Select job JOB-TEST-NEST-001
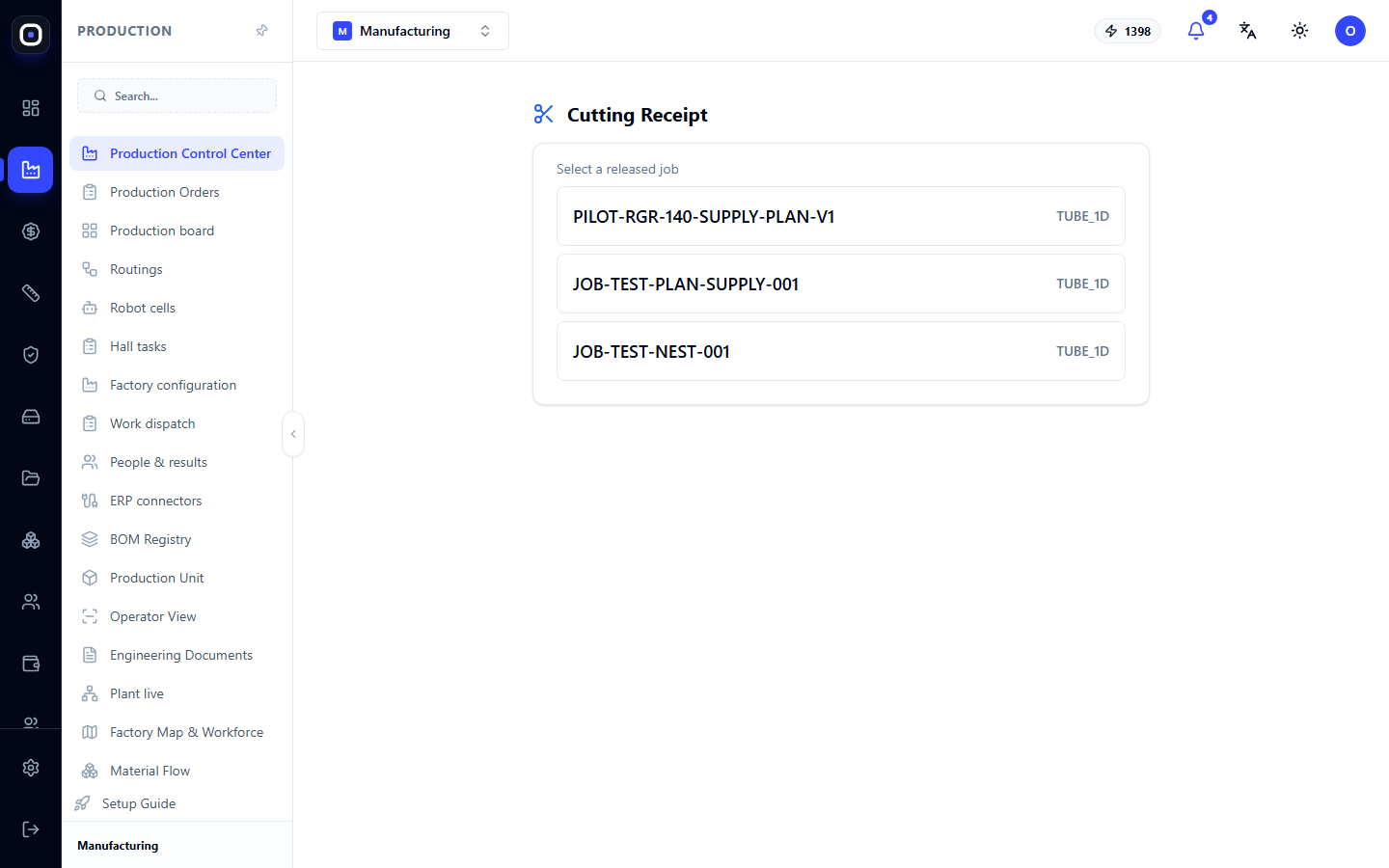This screenshot has height=868, width=1389. click(841, 351)
